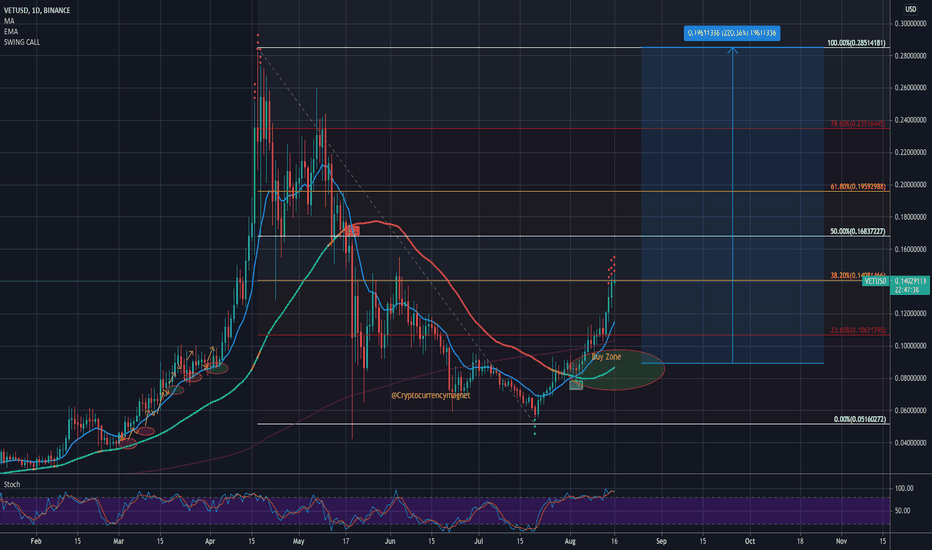Image resolution: width=932 pixels, height=550 pixels.
Task: Click the Oct date axis label
Action: pyautogui.click(x=750, y=541)
